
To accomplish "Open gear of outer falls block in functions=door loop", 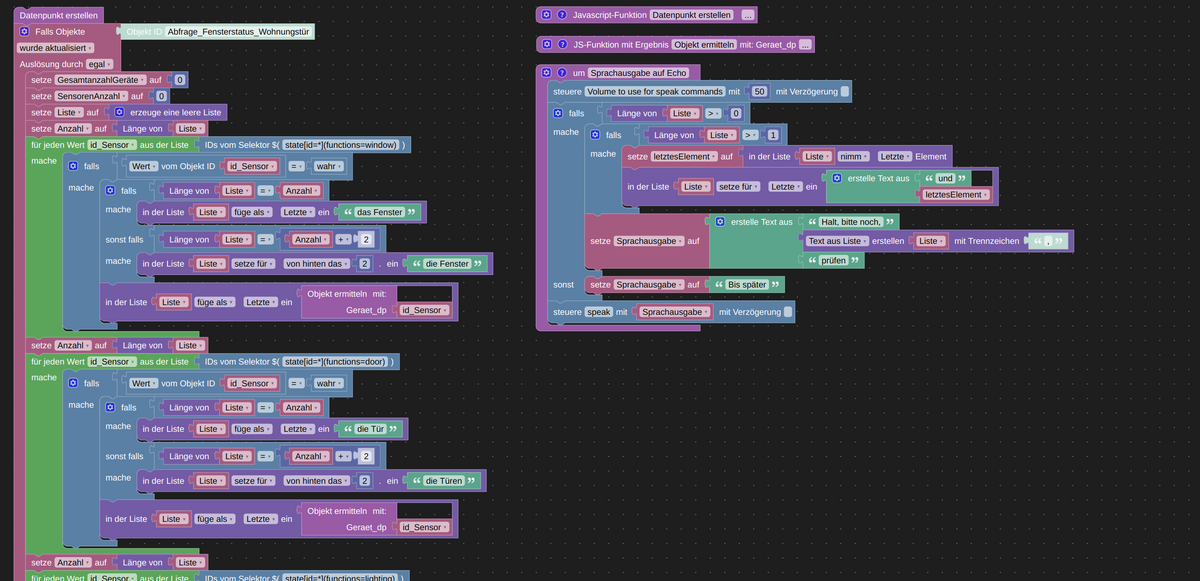I will [x=73, y=383].
